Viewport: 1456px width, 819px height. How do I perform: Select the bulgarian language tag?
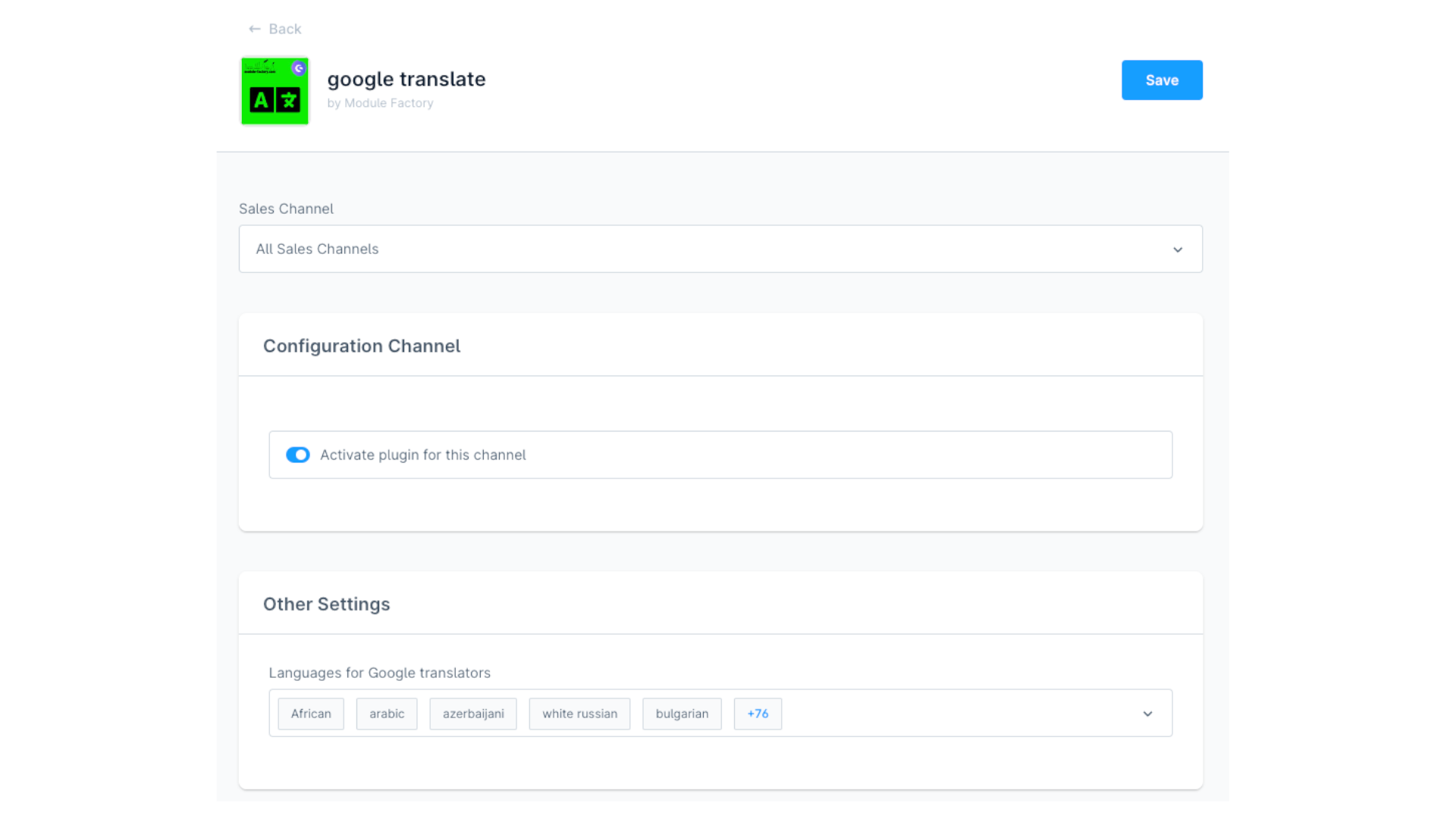click(x=682, y=714)
